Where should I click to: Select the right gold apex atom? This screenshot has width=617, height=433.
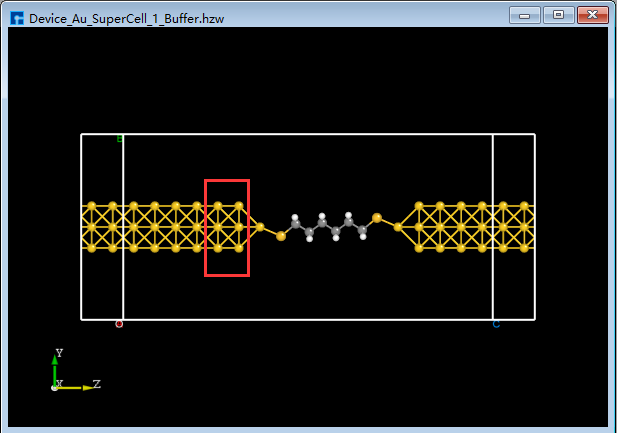point(398,227)
